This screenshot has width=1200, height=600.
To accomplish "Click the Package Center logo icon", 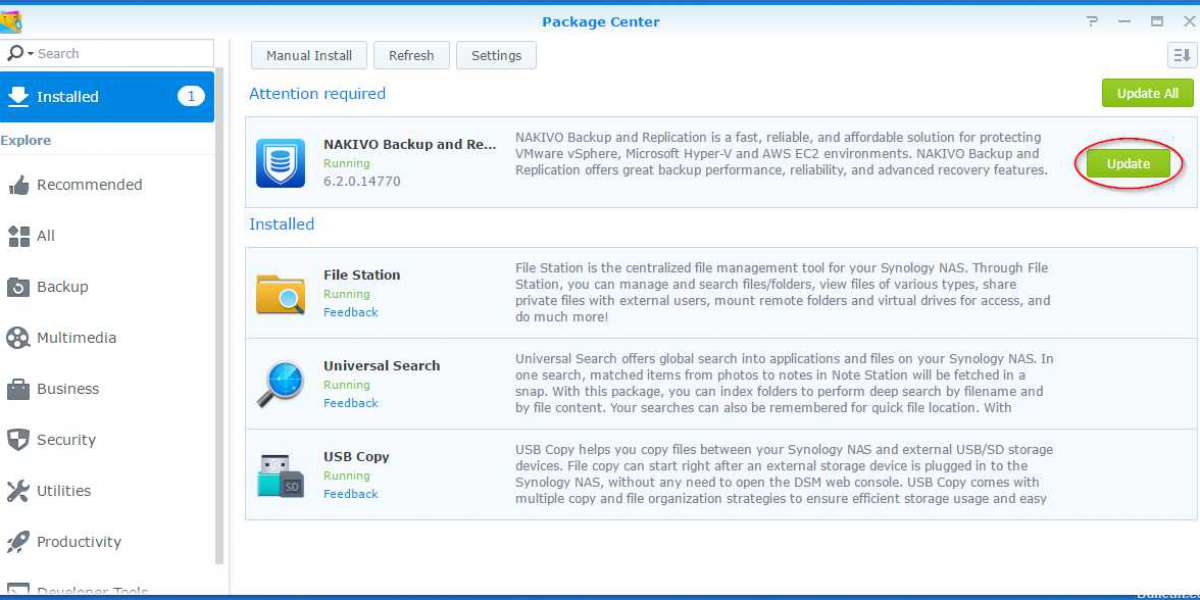I will click(12, 22).
